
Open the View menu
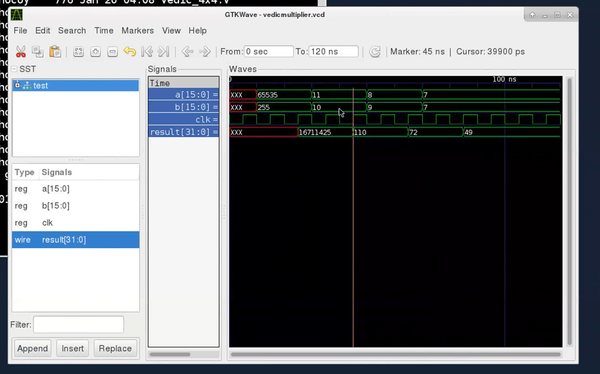click(x=171, y=31)
